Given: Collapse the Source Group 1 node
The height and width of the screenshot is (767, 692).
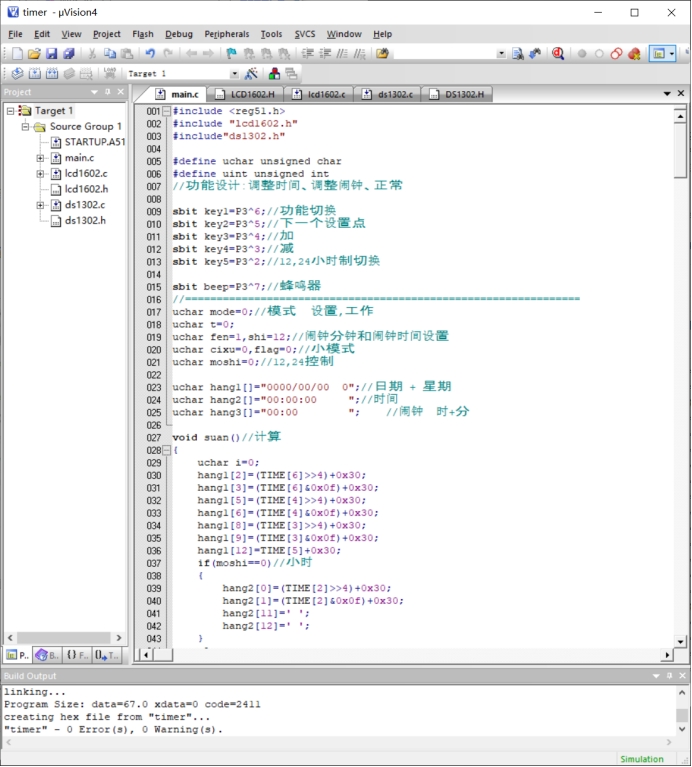Looking at the screenshot, I should click(x=25, y=127).
